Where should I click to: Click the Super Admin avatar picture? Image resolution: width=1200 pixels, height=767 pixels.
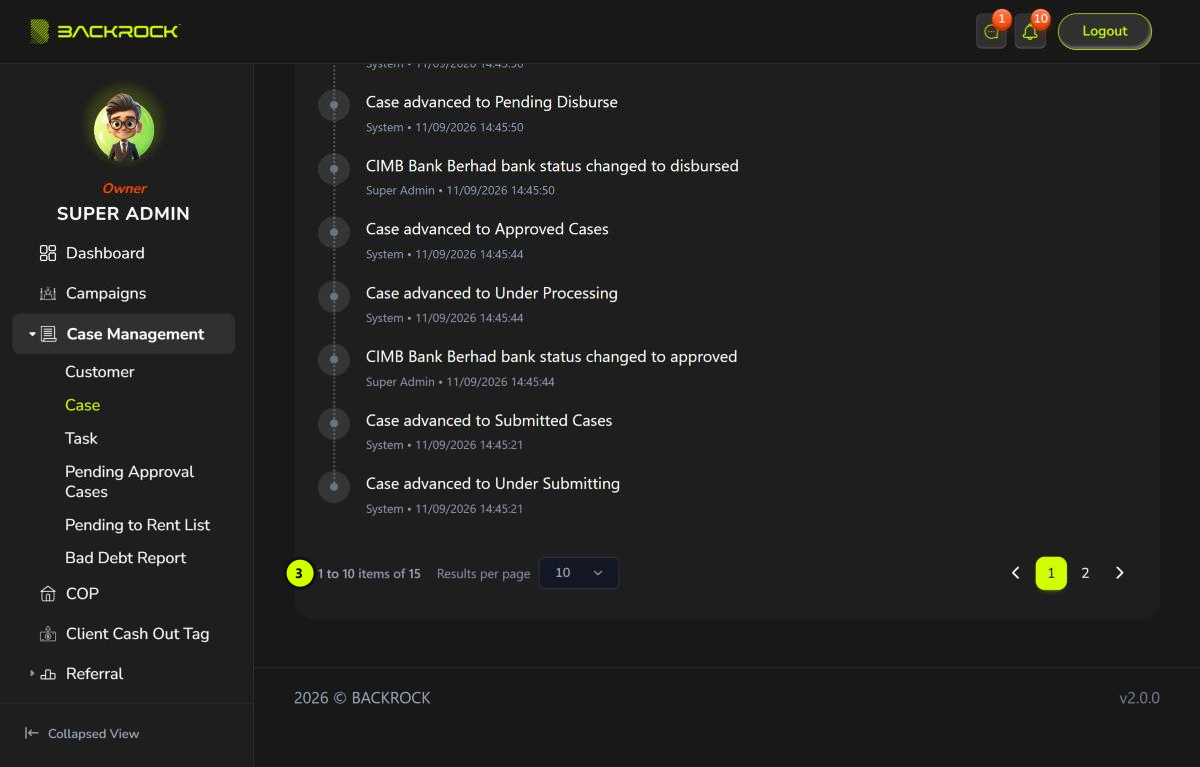pos(124,128)
